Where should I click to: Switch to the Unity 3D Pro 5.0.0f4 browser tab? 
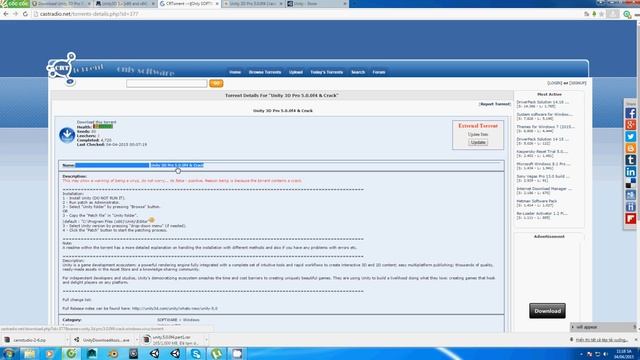point(253,4)
